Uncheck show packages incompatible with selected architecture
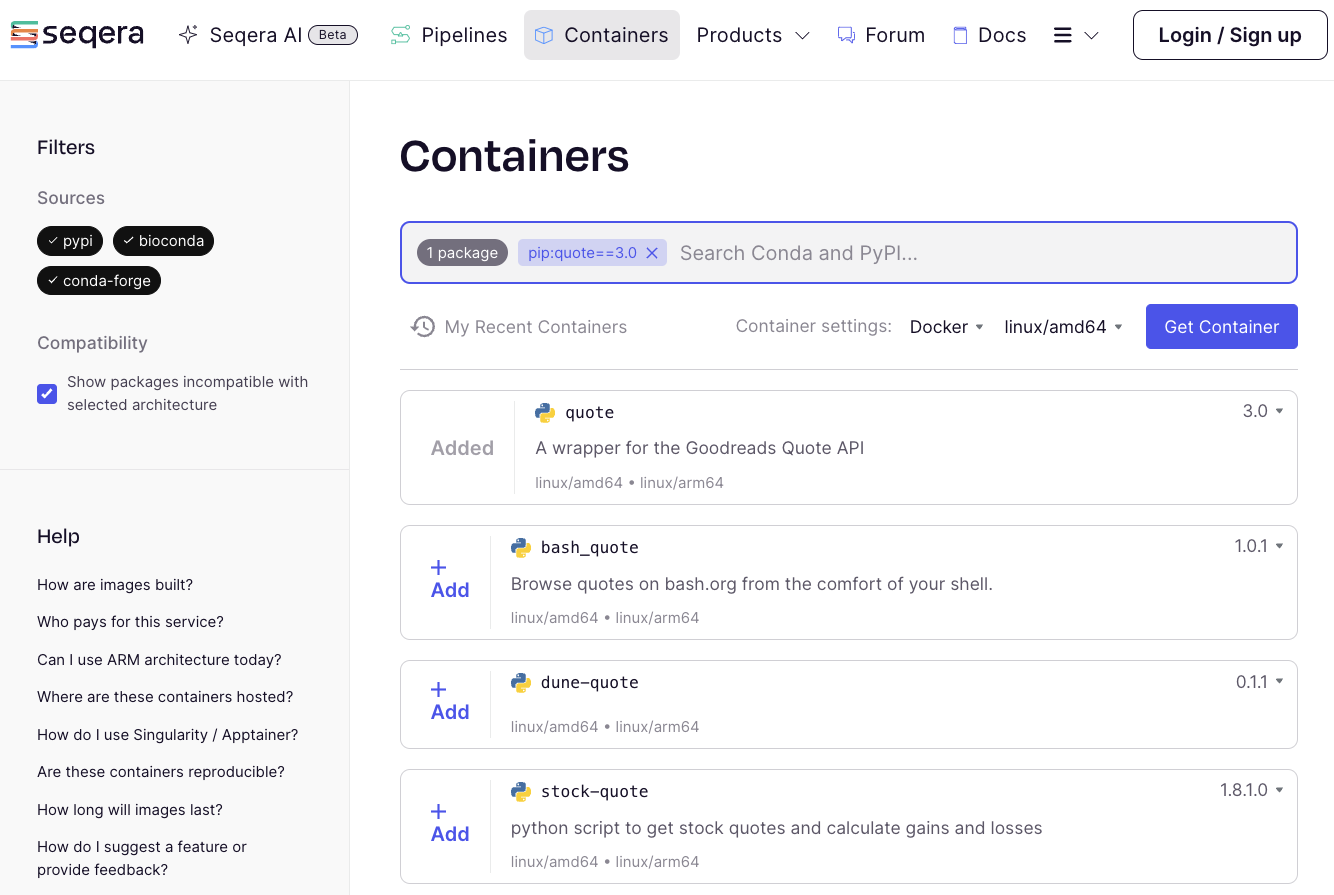Image resolution: width=1334 pixels, height=895 pixels. tap(47, 394)
